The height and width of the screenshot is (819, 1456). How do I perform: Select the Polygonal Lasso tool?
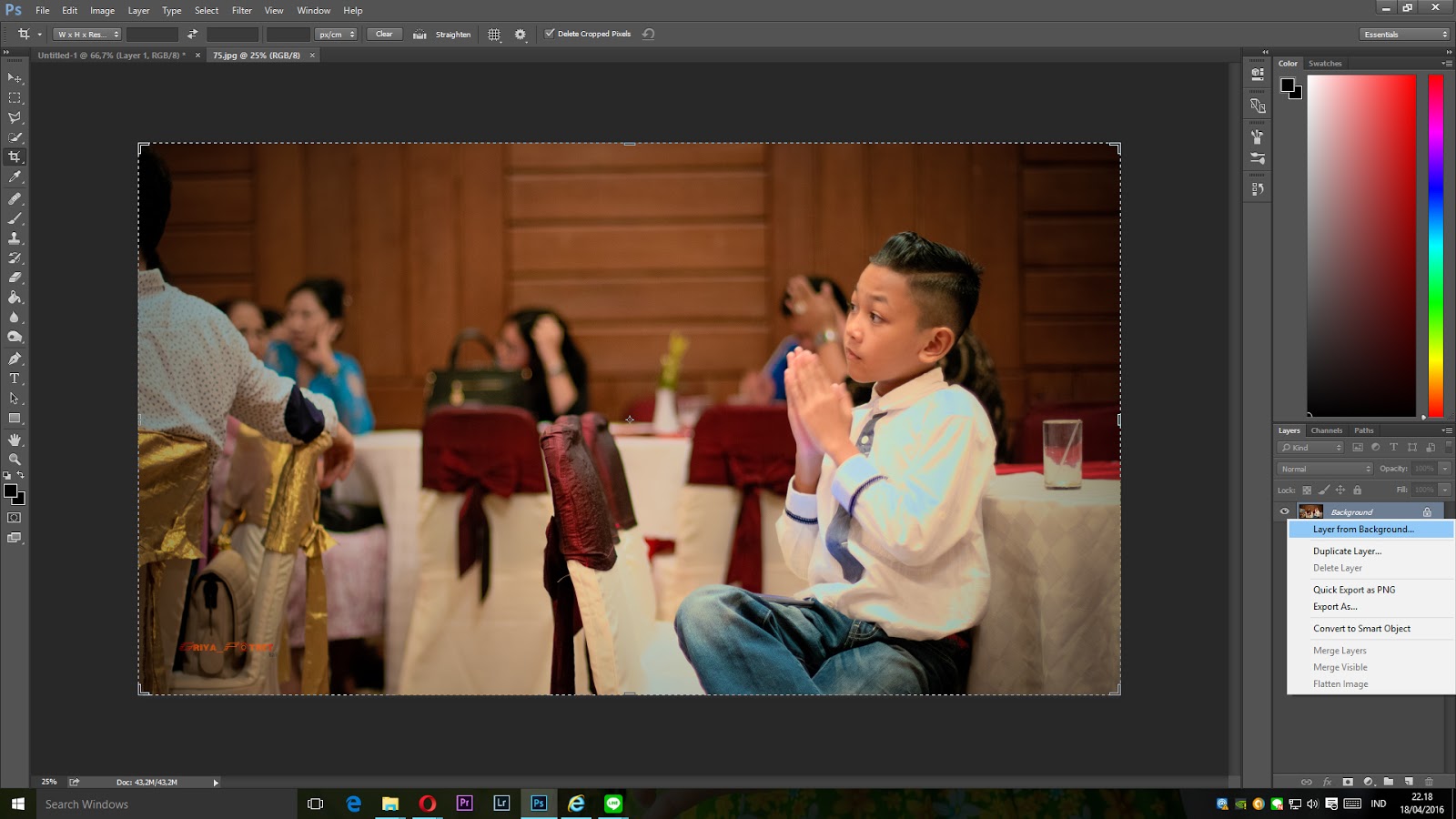[x=15, y=117]
